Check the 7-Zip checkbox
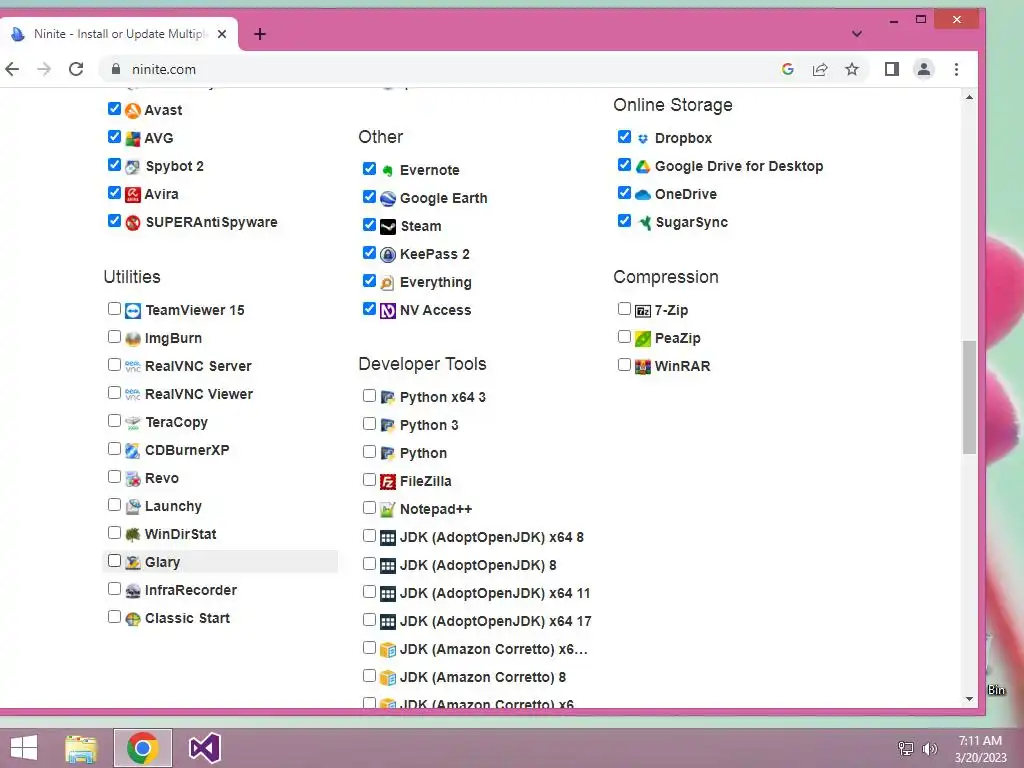1024x768 pixels. pyautogui.click(x=624, y=309)
